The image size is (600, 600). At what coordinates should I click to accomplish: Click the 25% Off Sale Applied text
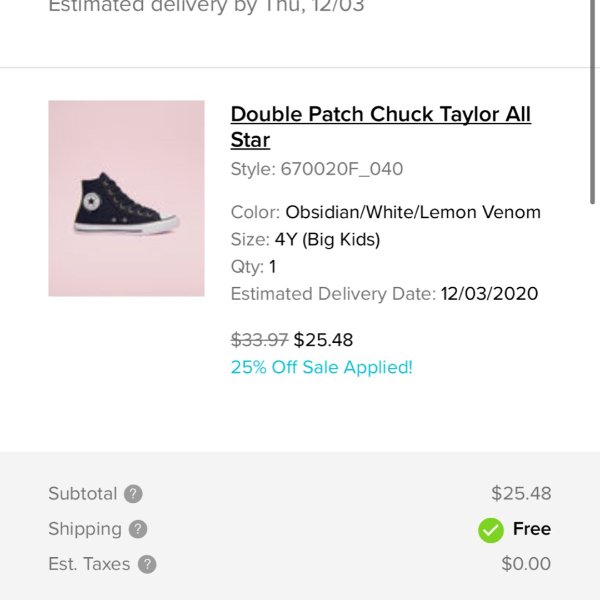click(x=322, y=367)
